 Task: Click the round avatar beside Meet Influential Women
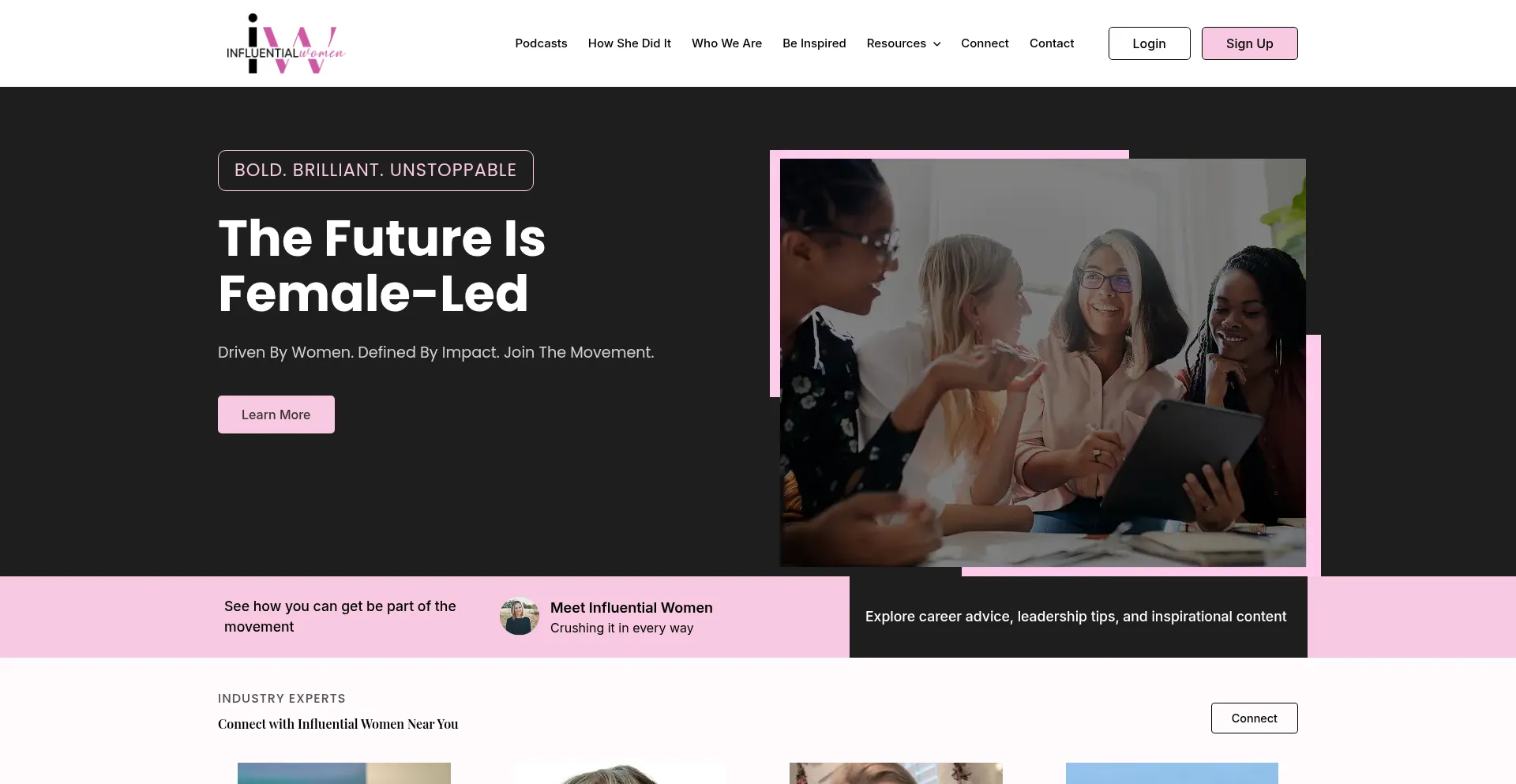coord(520,617)
